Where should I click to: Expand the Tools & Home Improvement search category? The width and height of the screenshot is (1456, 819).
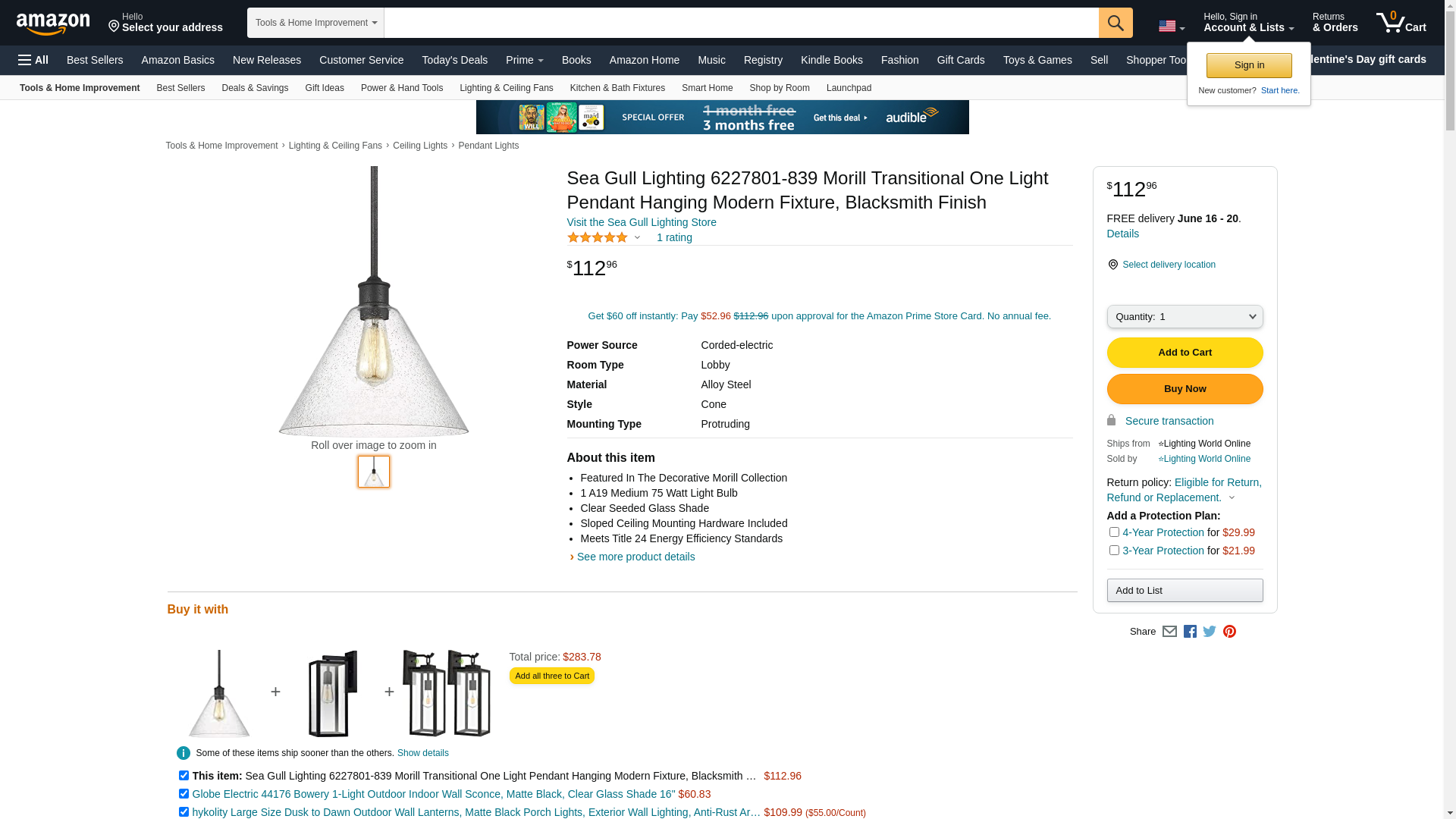point(315,23)
